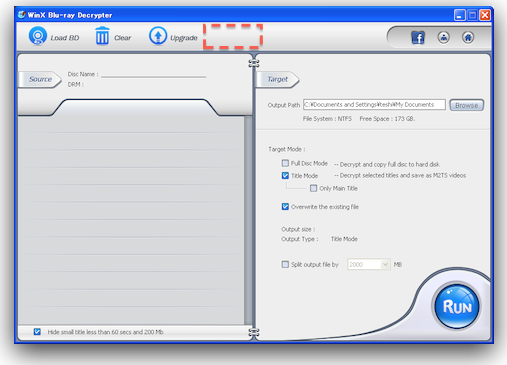Uncheck the Title Mode checkbox
The height and width of the screenshot is (365, 507).
tap(285, 175)
